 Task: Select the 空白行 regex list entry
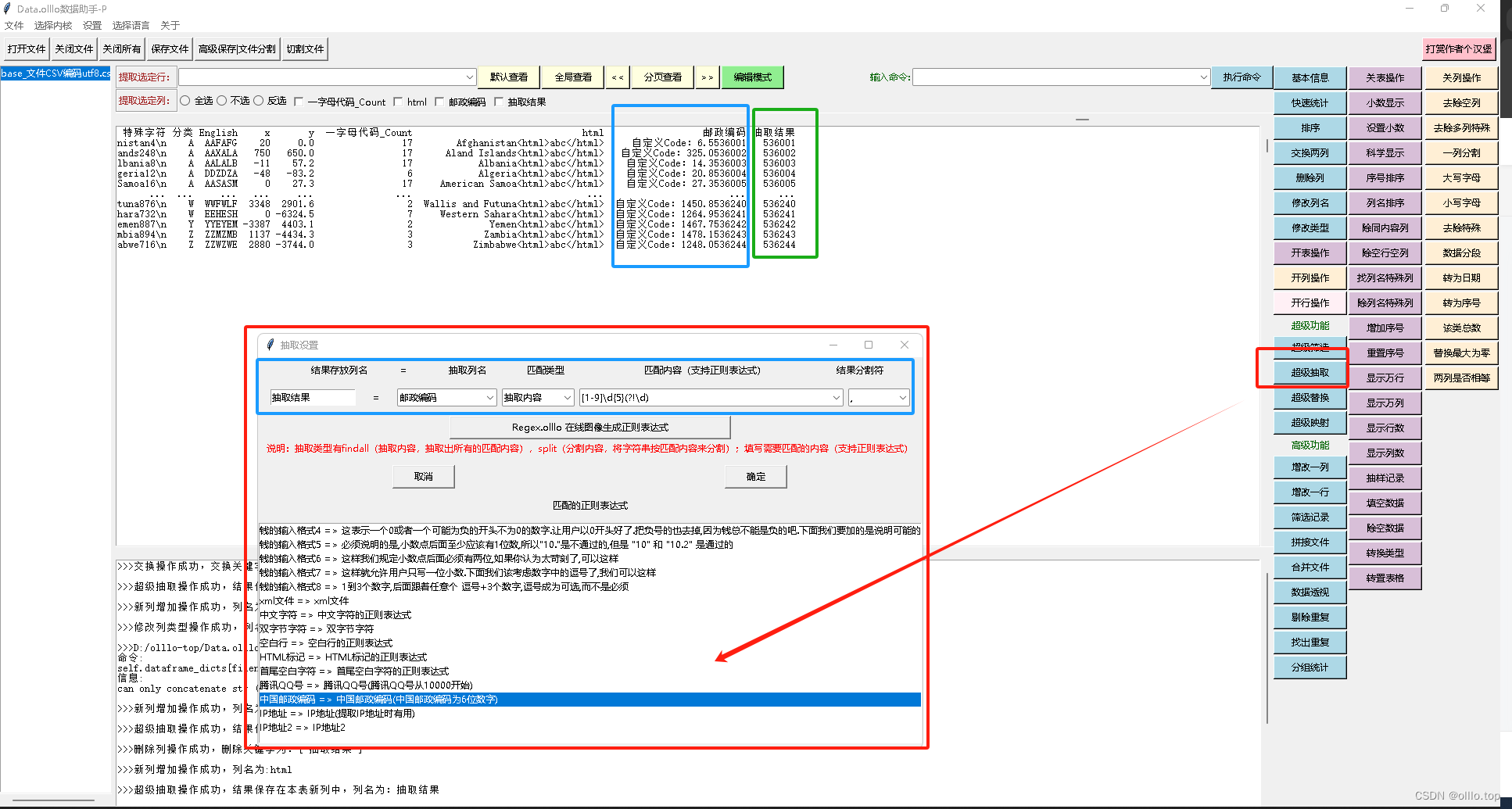(589, 643)
